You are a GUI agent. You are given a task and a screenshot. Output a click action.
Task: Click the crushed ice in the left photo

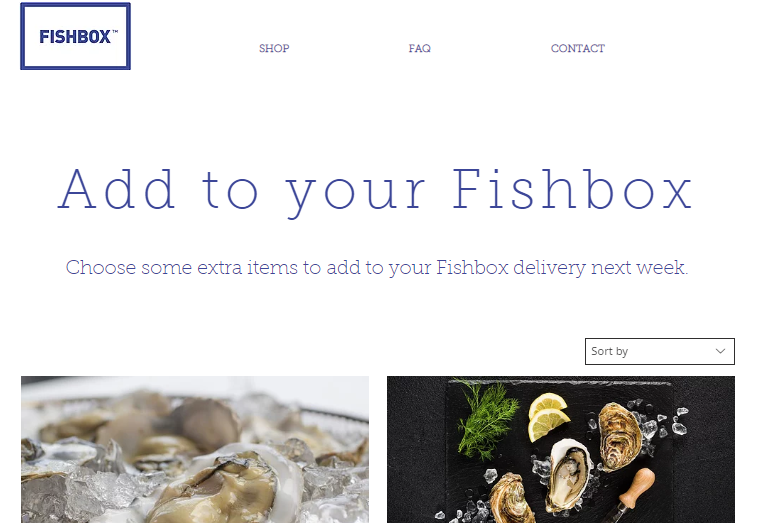pyautogui.click(x=77, y=495)
